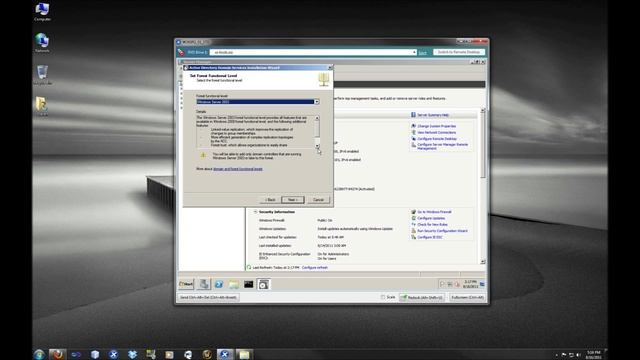This screenshot has height=360, width=640.
Task: Open Firefox from the host taskbar
Action: (x=58, y=354)
